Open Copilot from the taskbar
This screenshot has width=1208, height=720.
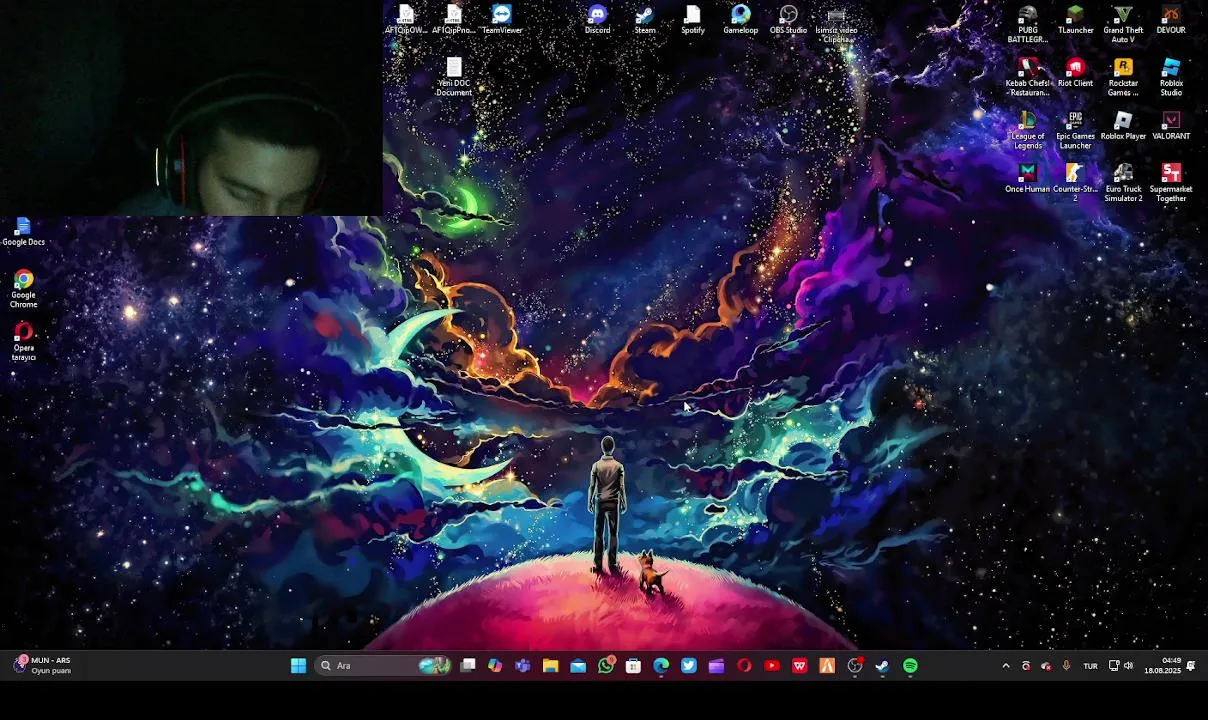(x=495, y=666)
